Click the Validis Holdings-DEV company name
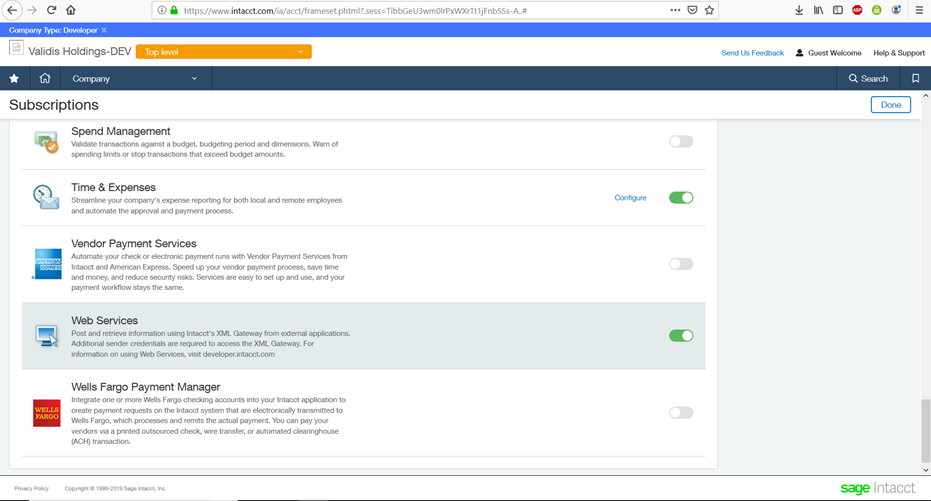The width and height of the screenshot is (931, 501). coord(80,52)
